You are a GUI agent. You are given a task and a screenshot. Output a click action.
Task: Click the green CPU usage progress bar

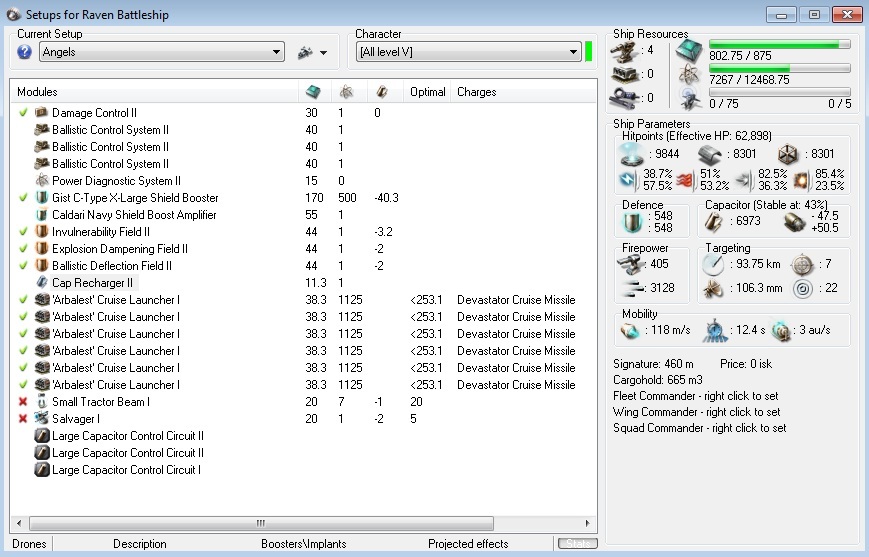point(779,44)
